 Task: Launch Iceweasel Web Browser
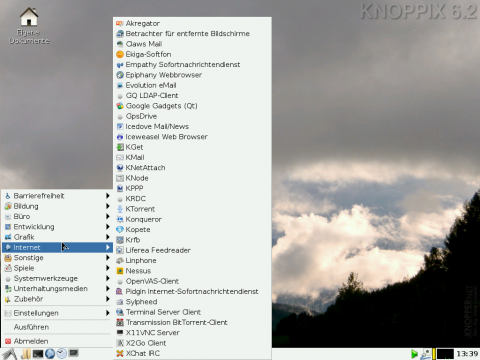click(x=192, y=137)
